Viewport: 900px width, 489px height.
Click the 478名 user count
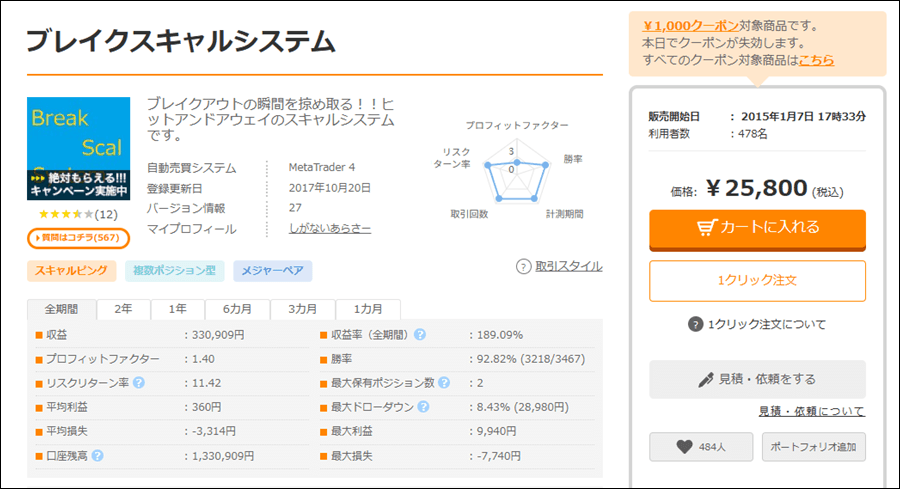[x=753, y=134]
